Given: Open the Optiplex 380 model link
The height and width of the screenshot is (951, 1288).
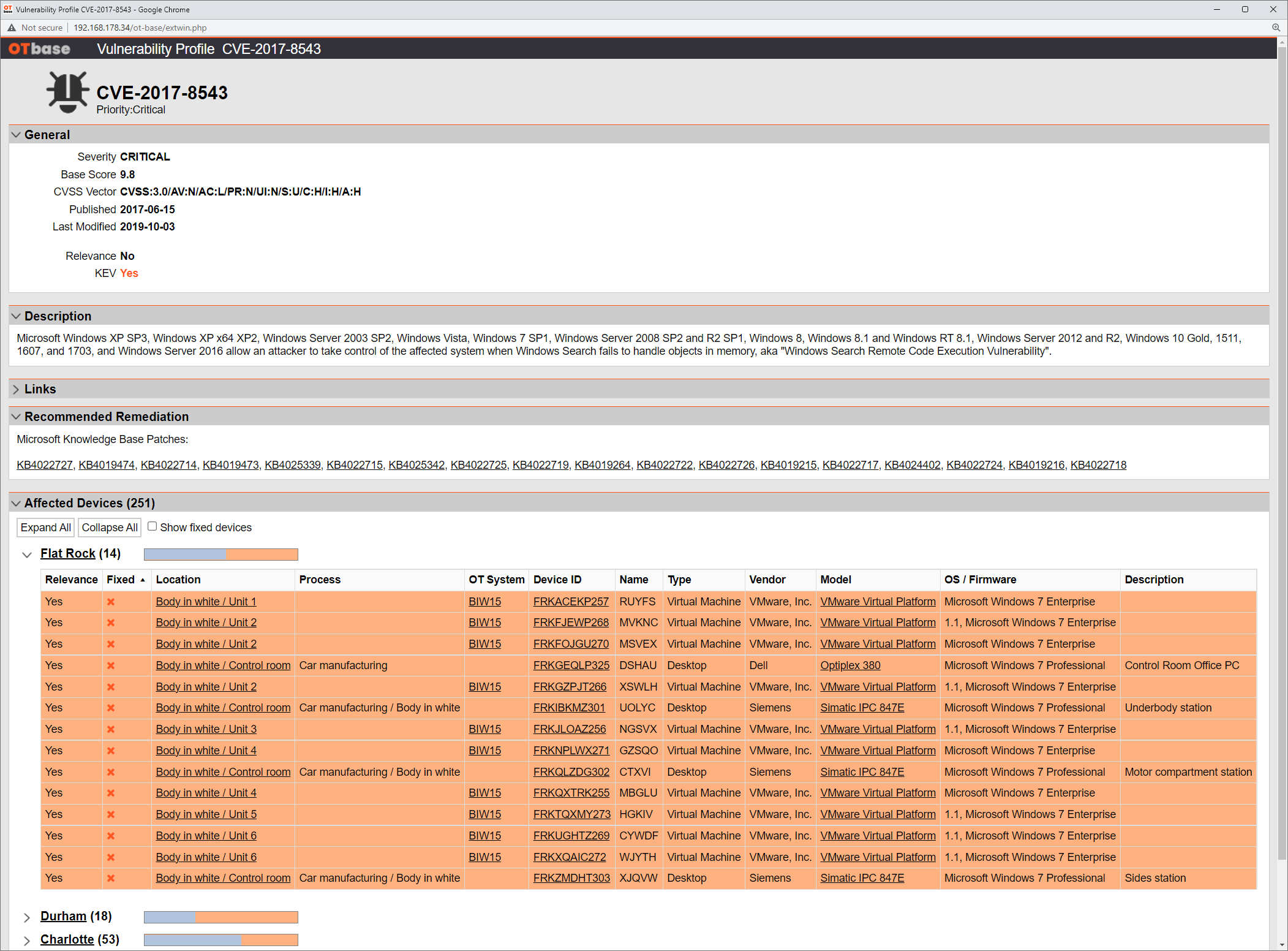Looking at the screenshot, I should 850,665.
